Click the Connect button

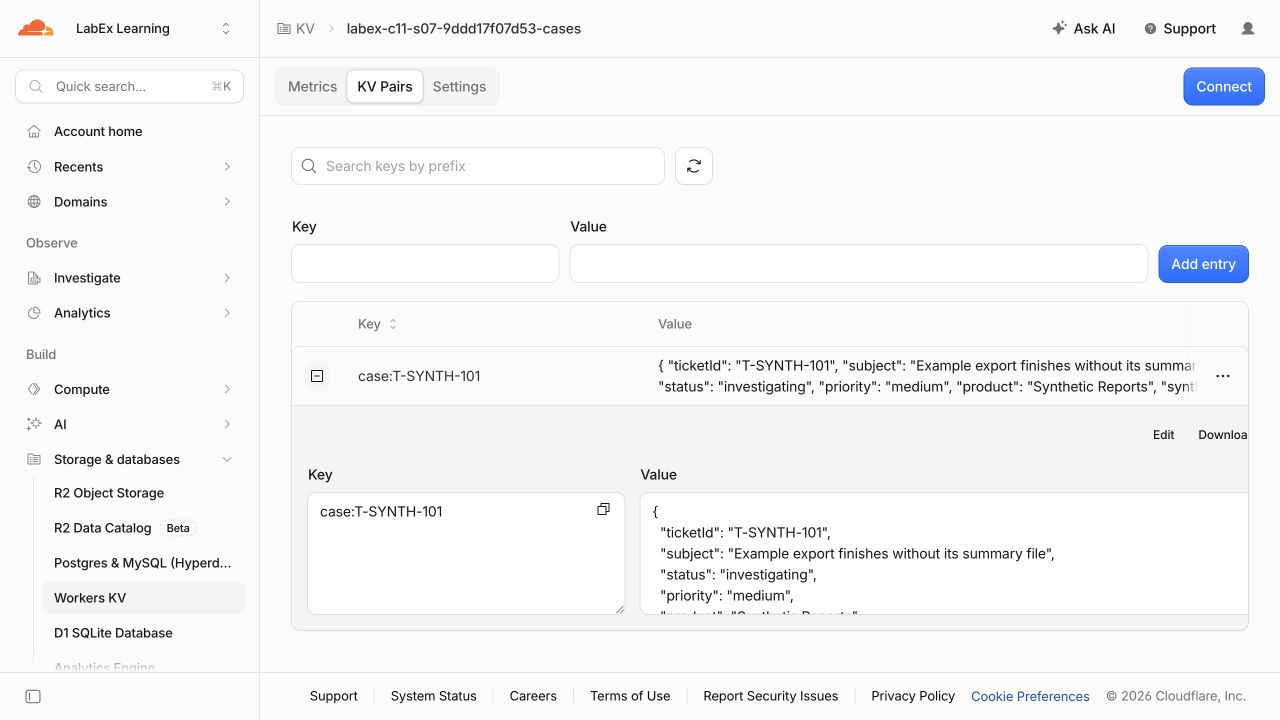1224,87
